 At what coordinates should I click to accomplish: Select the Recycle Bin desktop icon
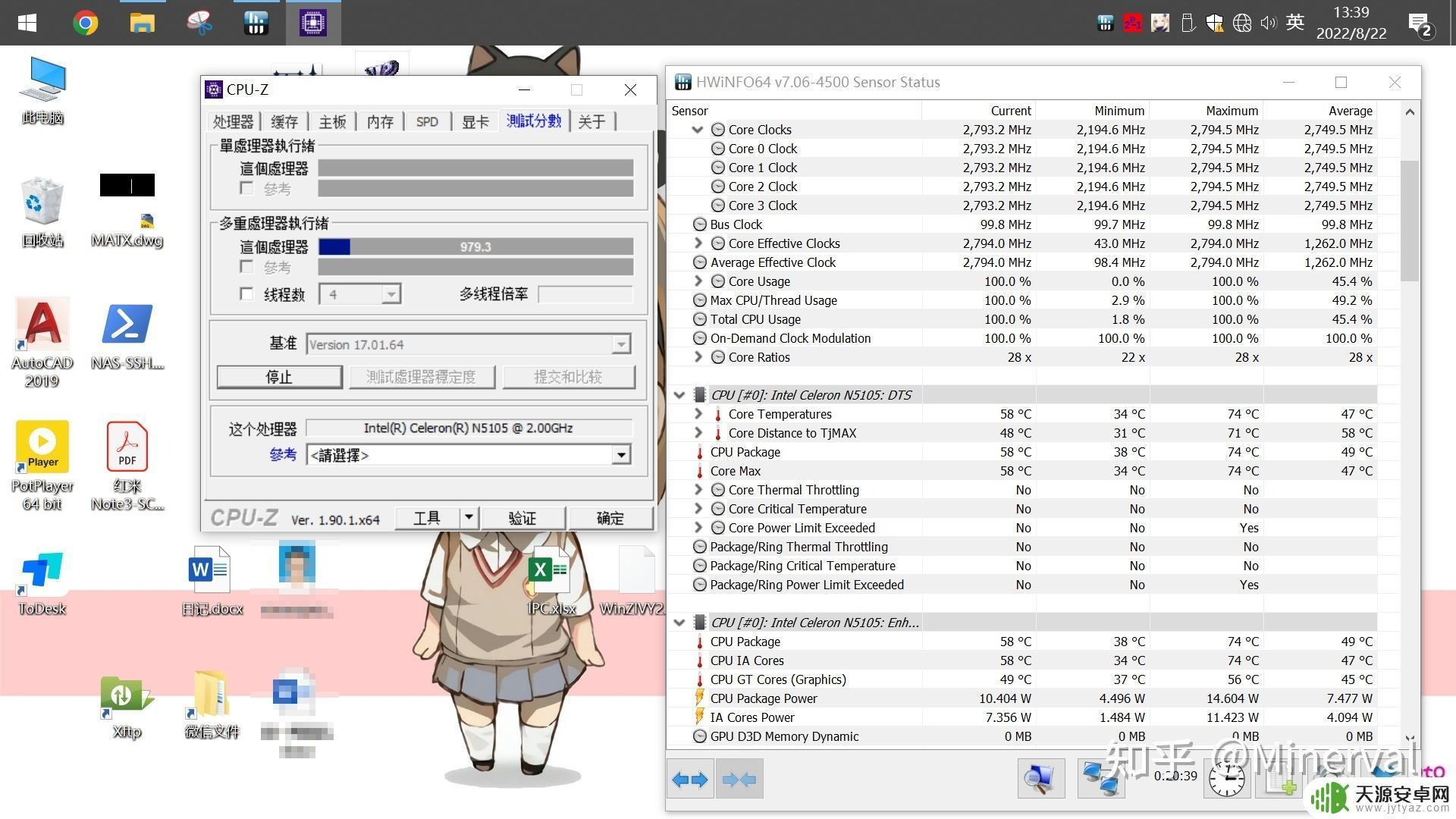pos(42,212)
